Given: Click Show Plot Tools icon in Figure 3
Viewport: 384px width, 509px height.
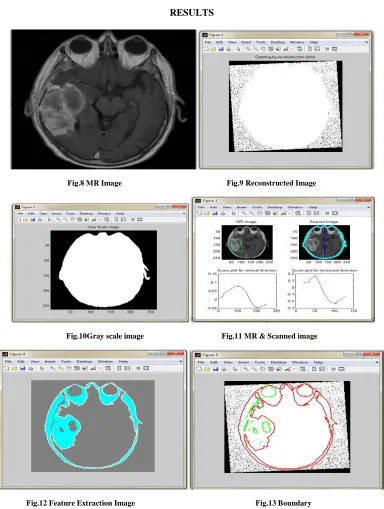Looking at the screenshot, I should click(x=335, y=213).
